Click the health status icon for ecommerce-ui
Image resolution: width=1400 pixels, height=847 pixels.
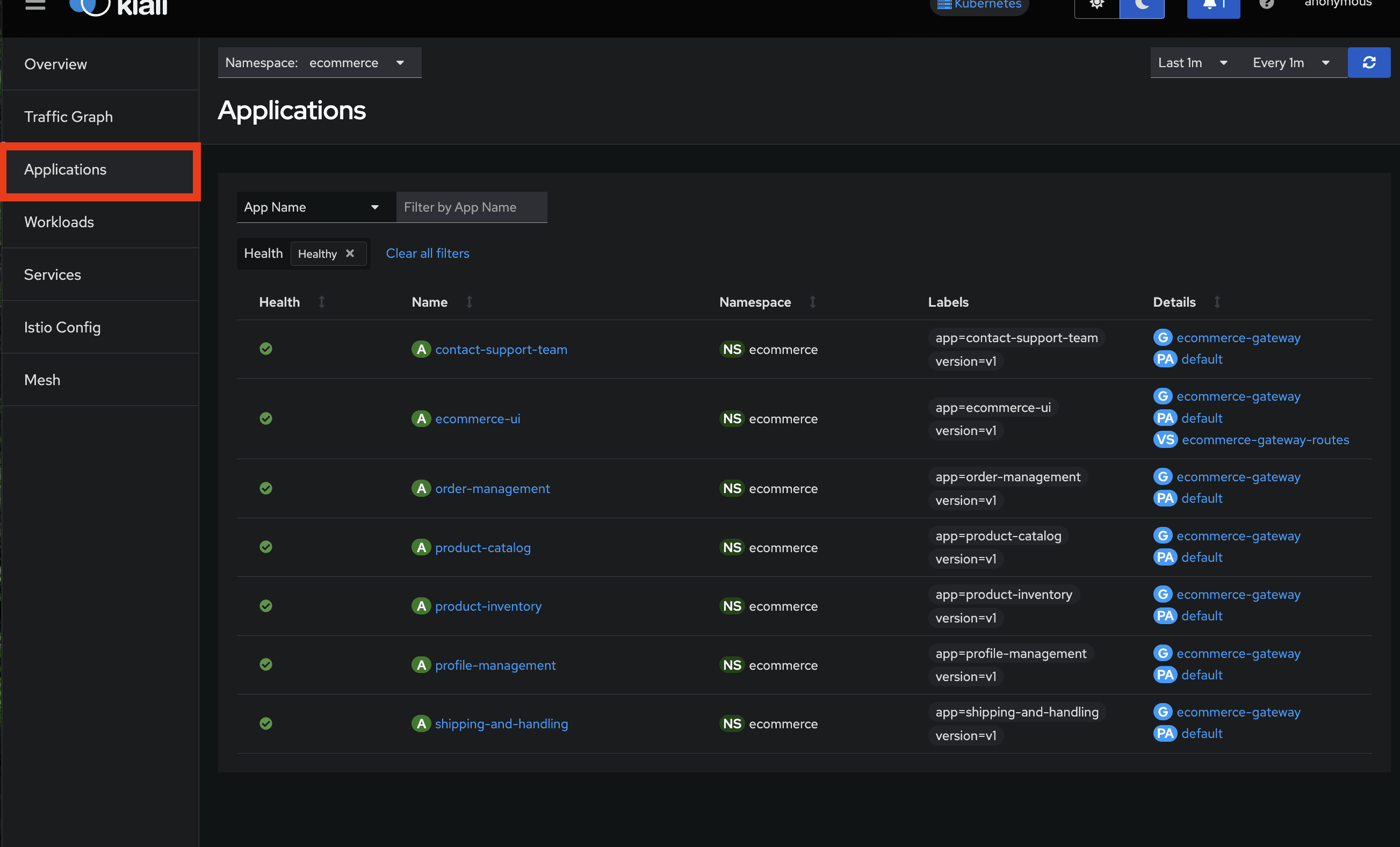coord(266,419)
